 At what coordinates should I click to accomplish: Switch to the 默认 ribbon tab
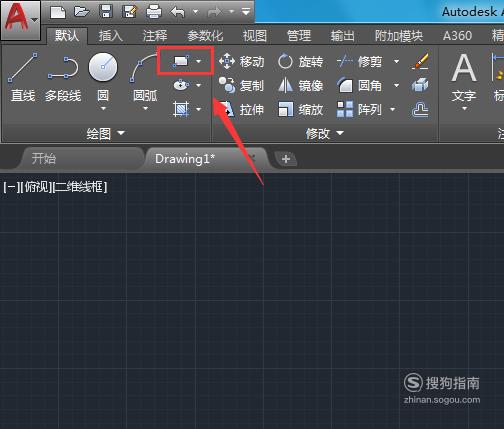[x=67, y=35]
